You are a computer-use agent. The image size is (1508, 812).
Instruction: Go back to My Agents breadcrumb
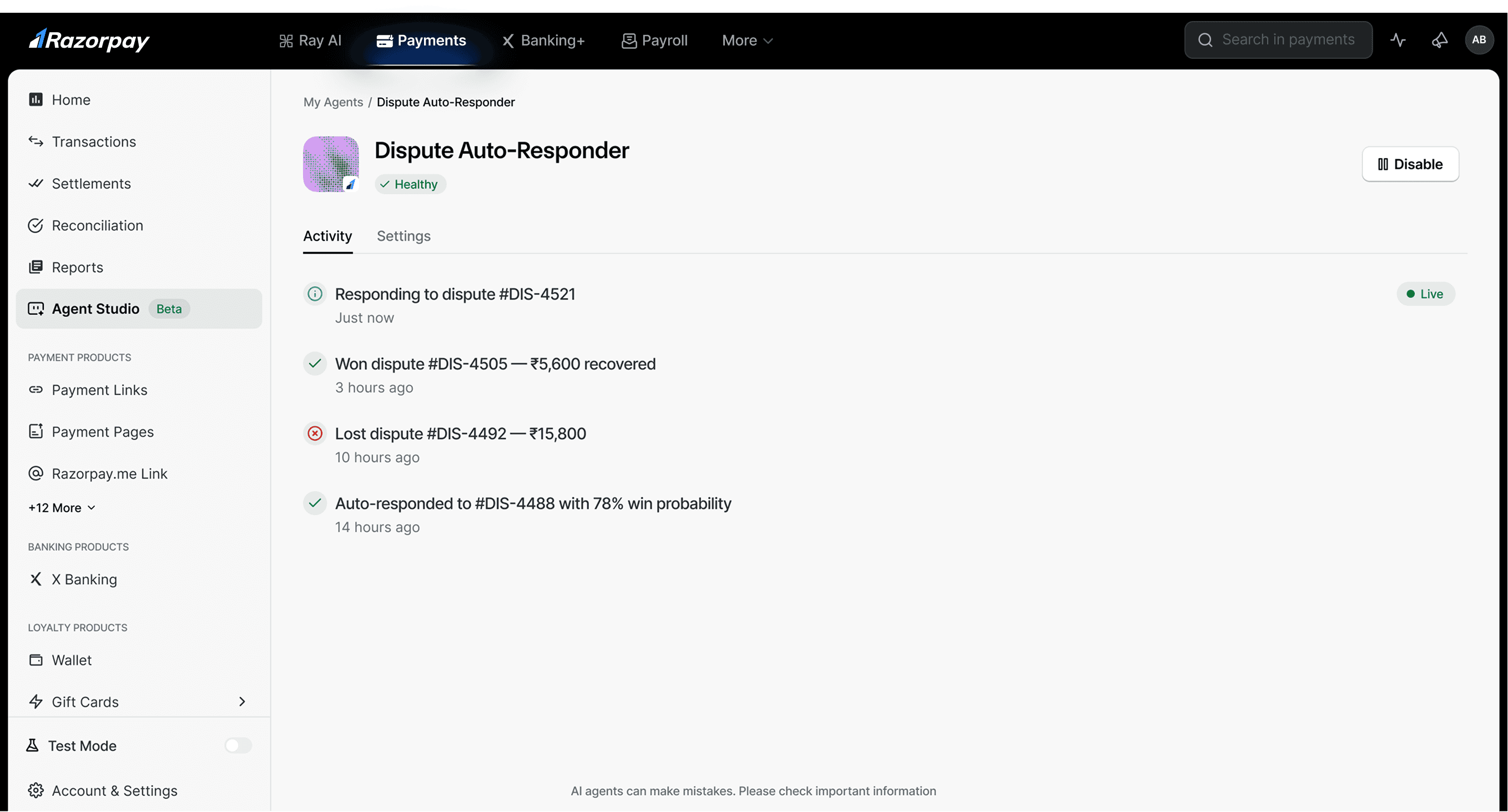pos(333,102)
